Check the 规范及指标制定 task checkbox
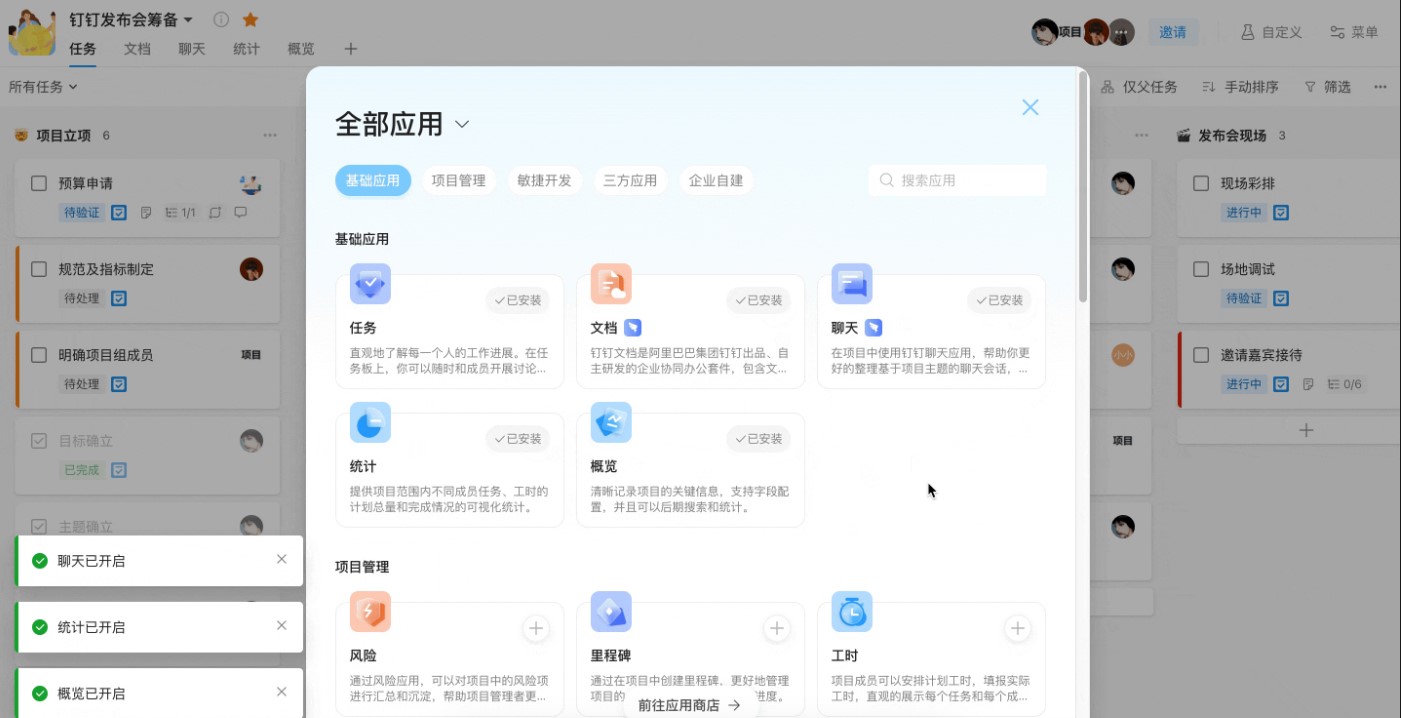 39,269
